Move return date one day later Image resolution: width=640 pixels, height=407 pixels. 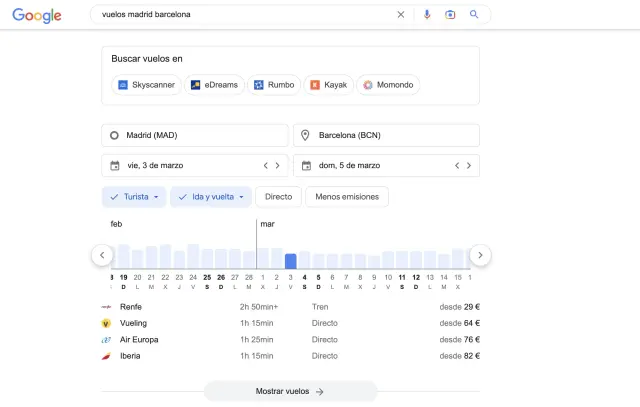[469, 165]
